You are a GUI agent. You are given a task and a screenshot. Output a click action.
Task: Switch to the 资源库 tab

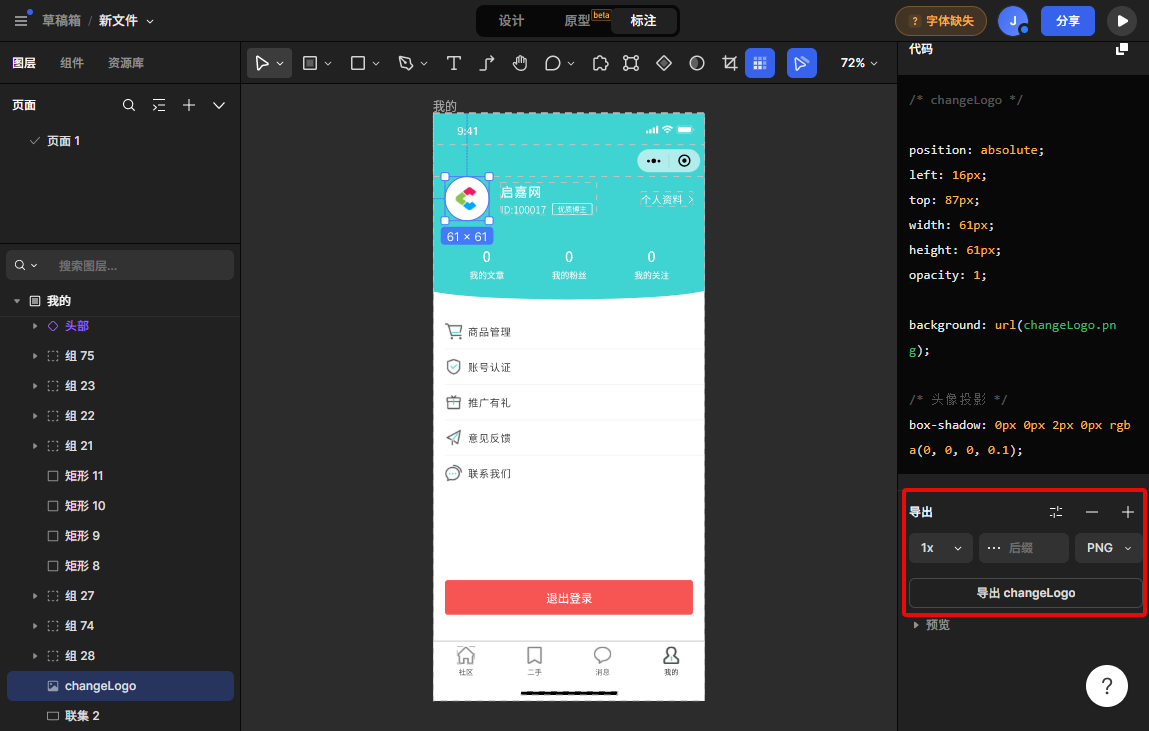click(x=126, y=63)
